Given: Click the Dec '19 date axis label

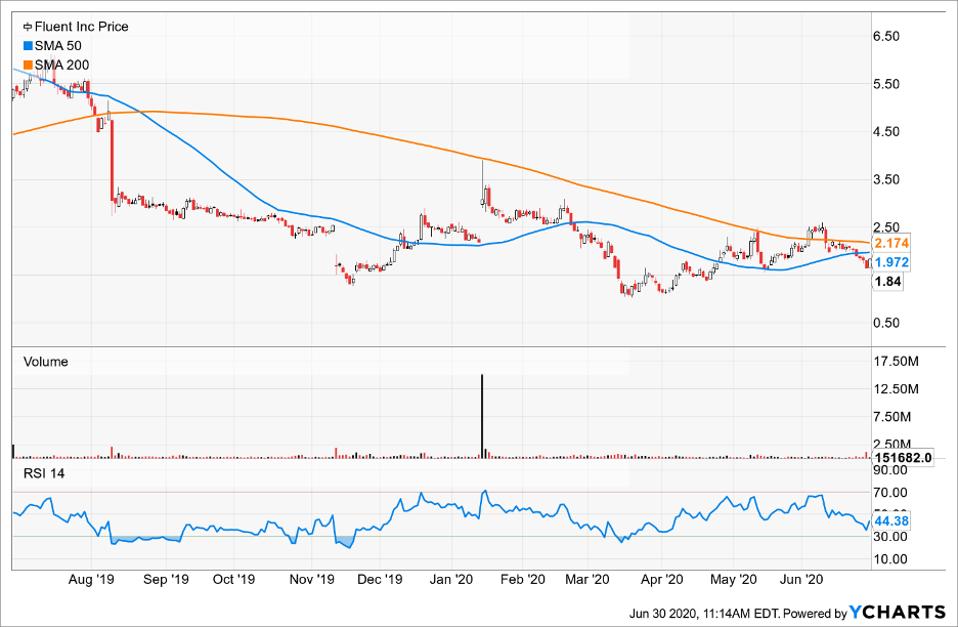Looking at the screenshot, I should (379, 580).
